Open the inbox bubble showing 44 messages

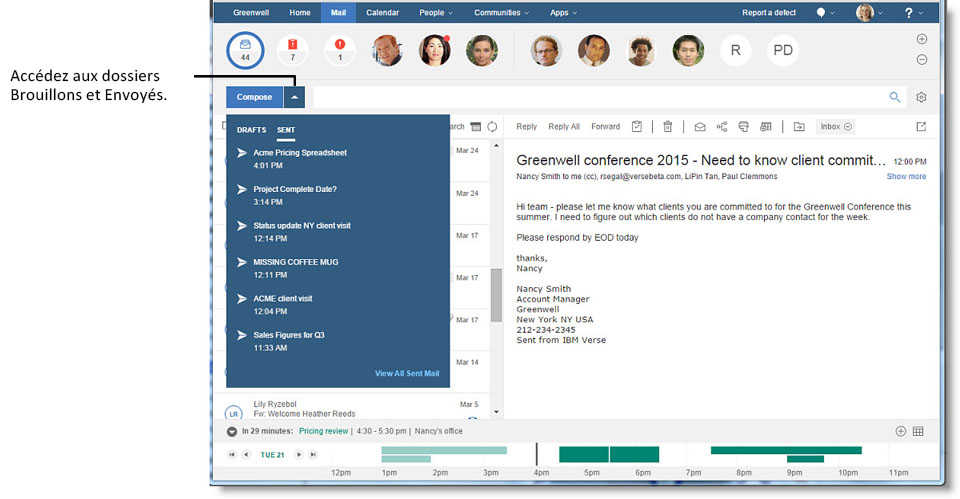[245, 50]
